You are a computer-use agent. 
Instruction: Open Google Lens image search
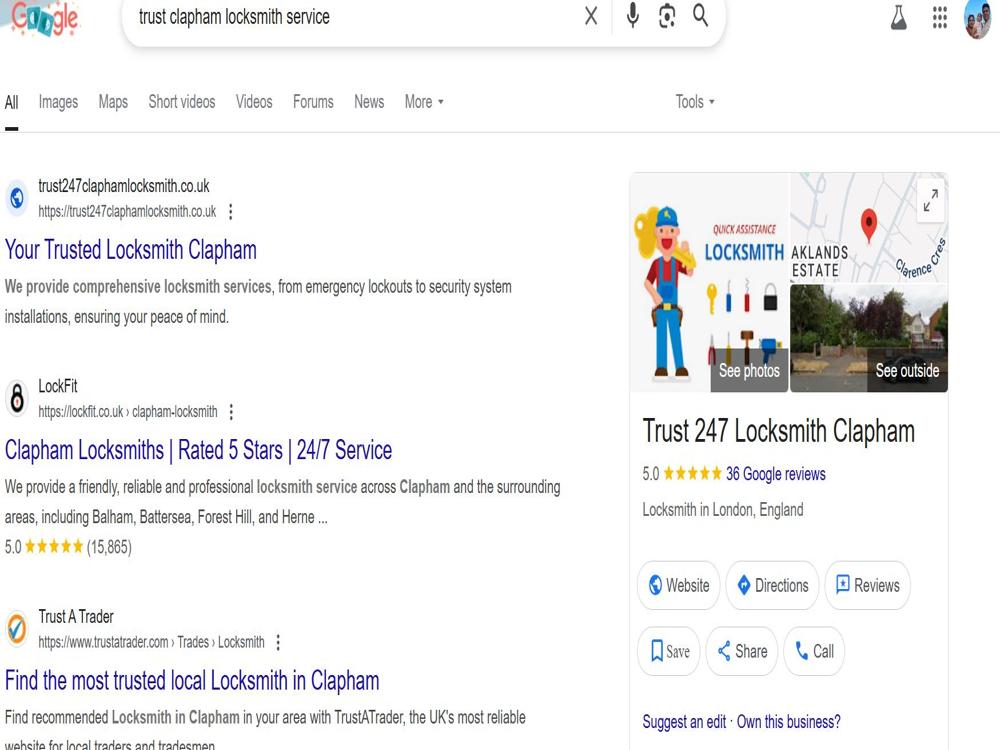(667, 16)
